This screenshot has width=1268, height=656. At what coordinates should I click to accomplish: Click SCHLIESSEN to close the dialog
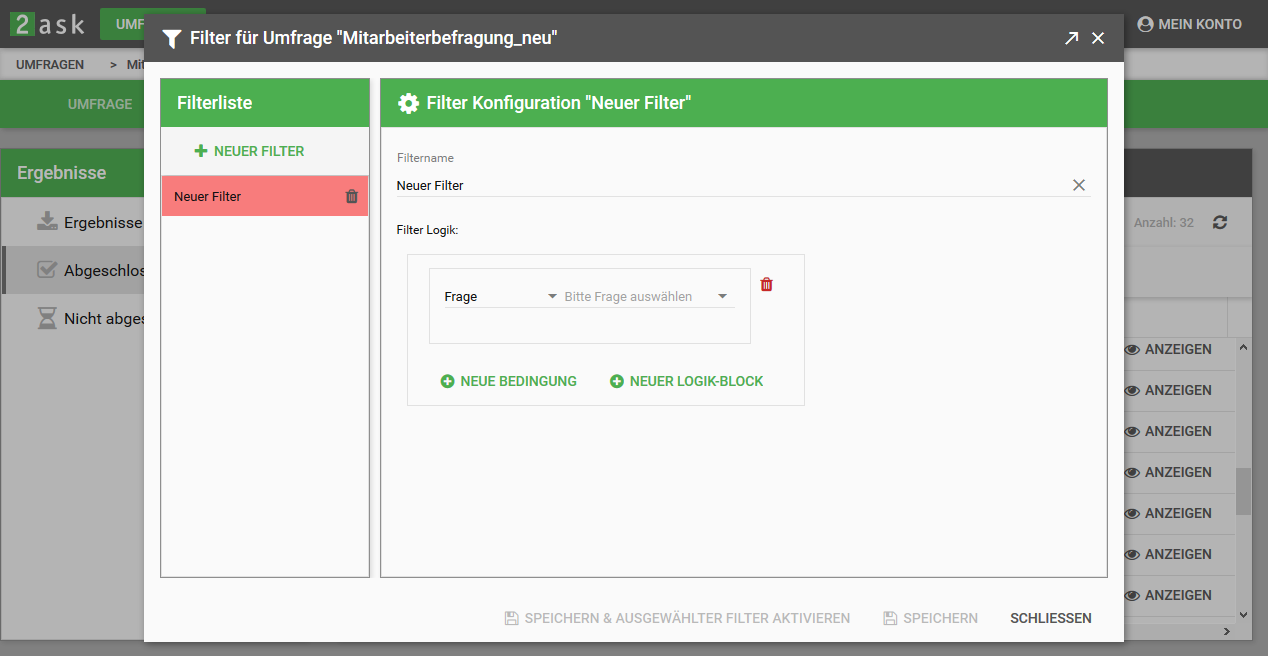[x=1051, y=618]
